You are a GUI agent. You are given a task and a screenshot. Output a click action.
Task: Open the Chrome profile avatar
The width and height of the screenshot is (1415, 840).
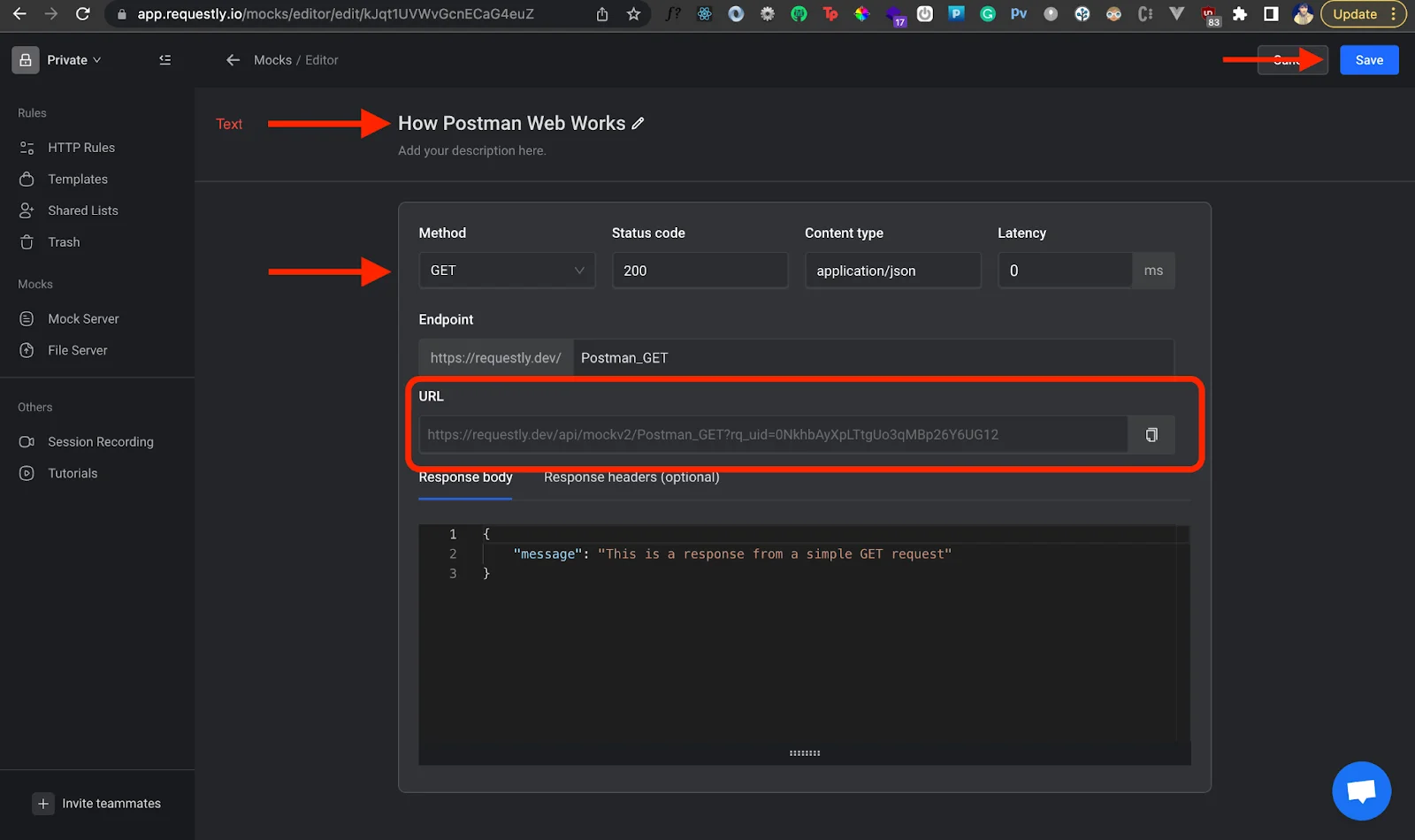point(1303,14)
